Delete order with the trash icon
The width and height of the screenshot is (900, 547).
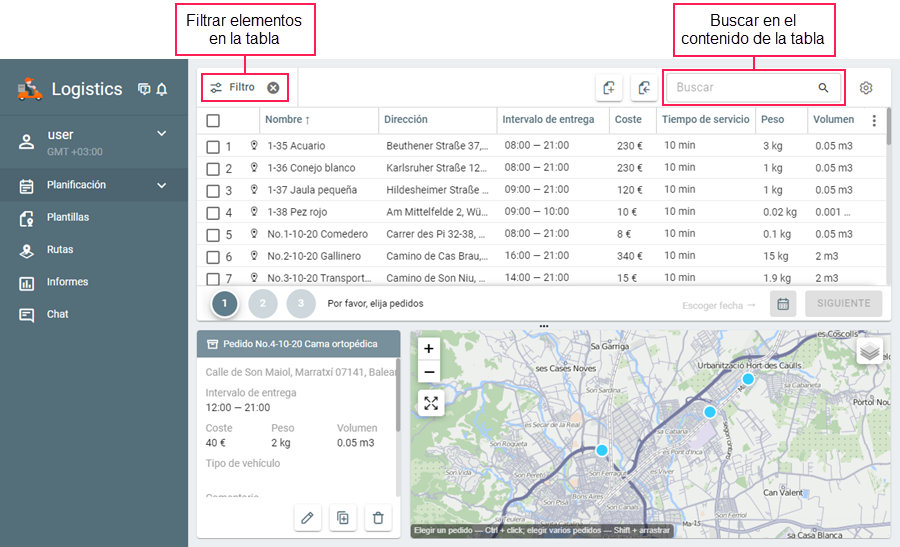coord(378,518)
